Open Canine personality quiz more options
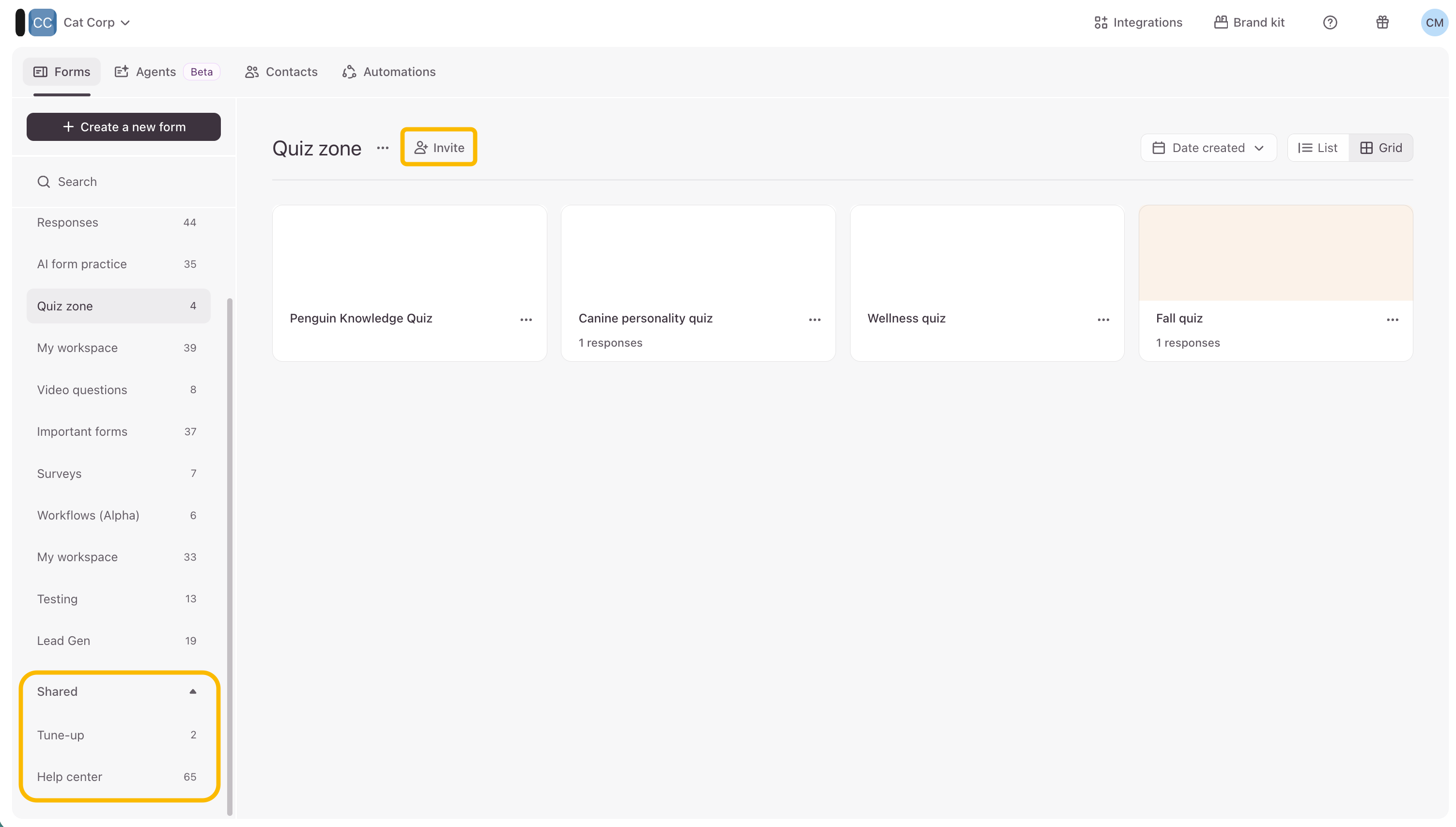The height and width of the screenshot is (827, 1456). tap(814, 319)
